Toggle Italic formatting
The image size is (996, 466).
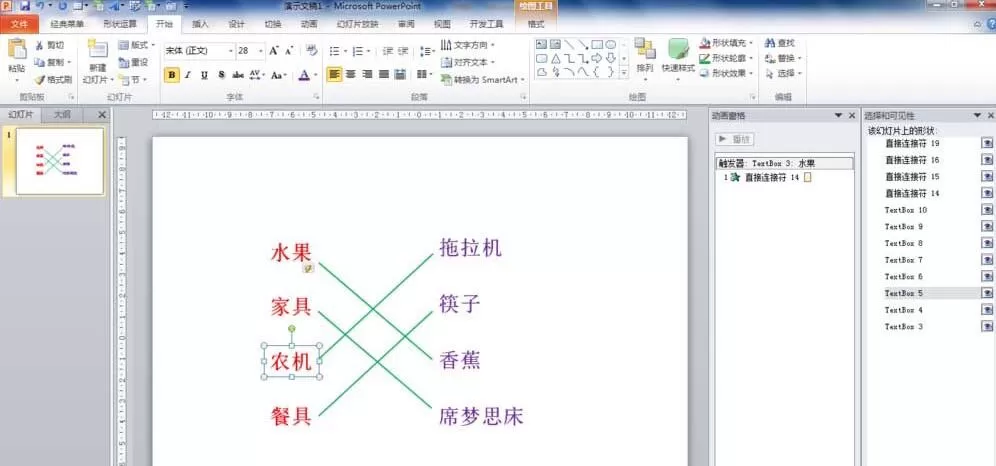coord(188,75)
